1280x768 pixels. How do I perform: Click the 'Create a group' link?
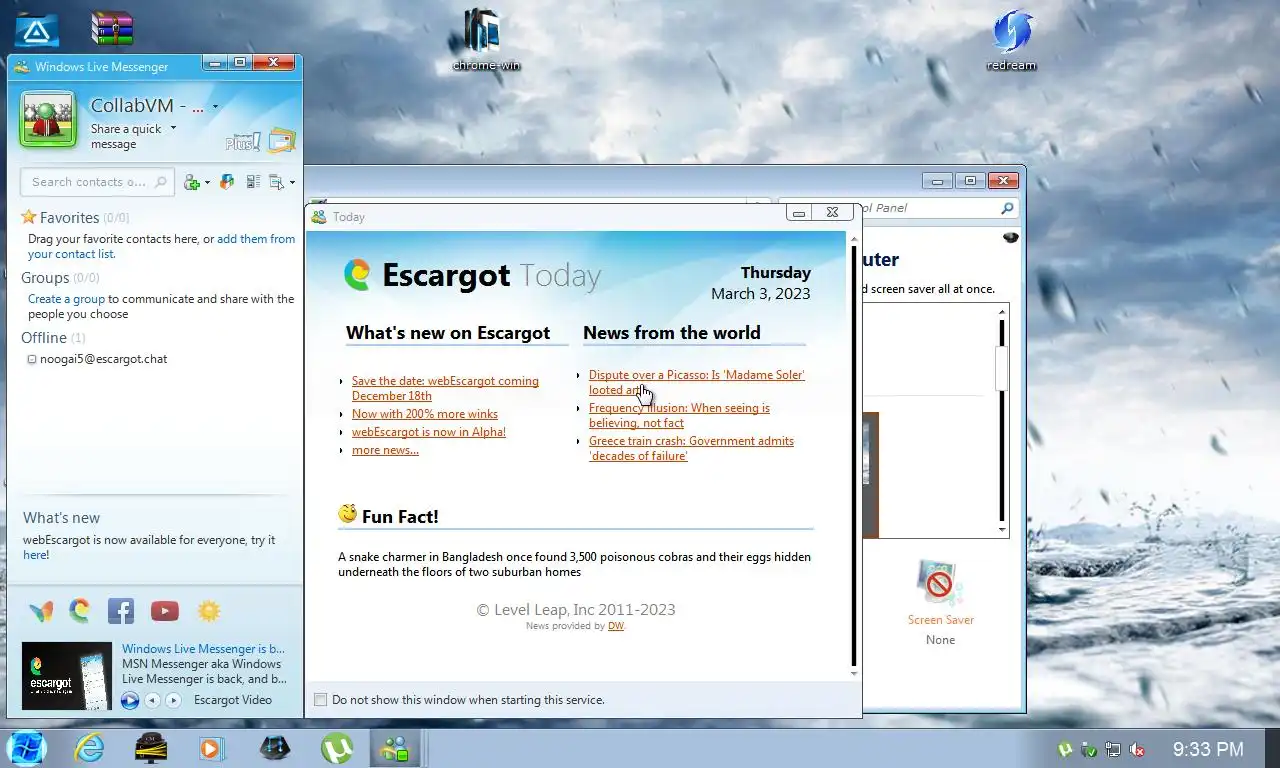coord(66,299)
